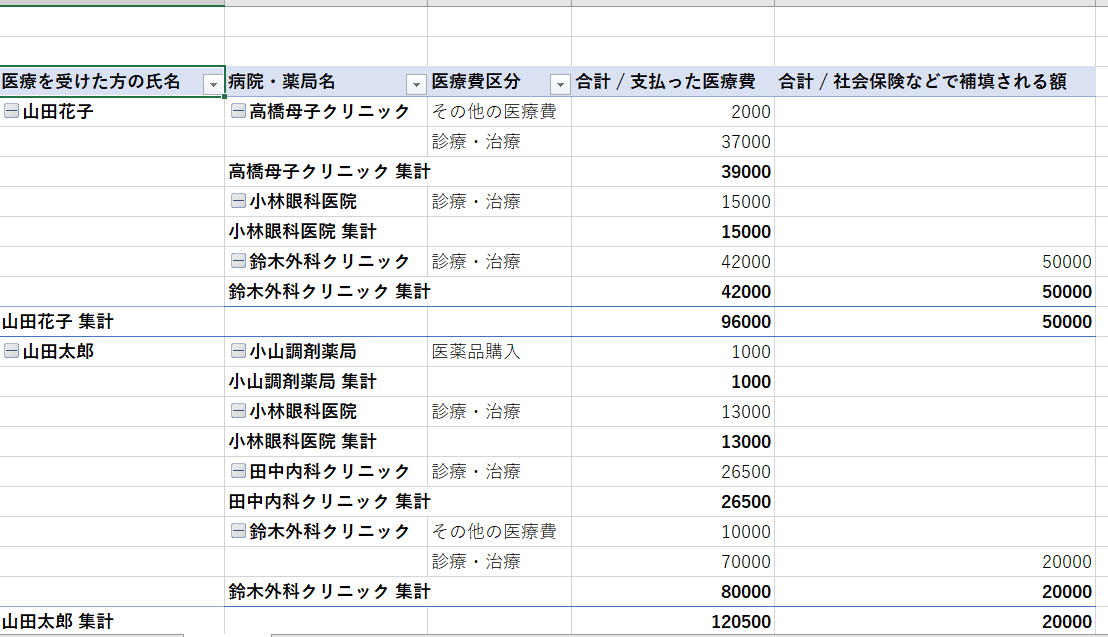
Task: Collapse 鈴木外科クリニック under 山田太郎
Action: pos(238,531)
